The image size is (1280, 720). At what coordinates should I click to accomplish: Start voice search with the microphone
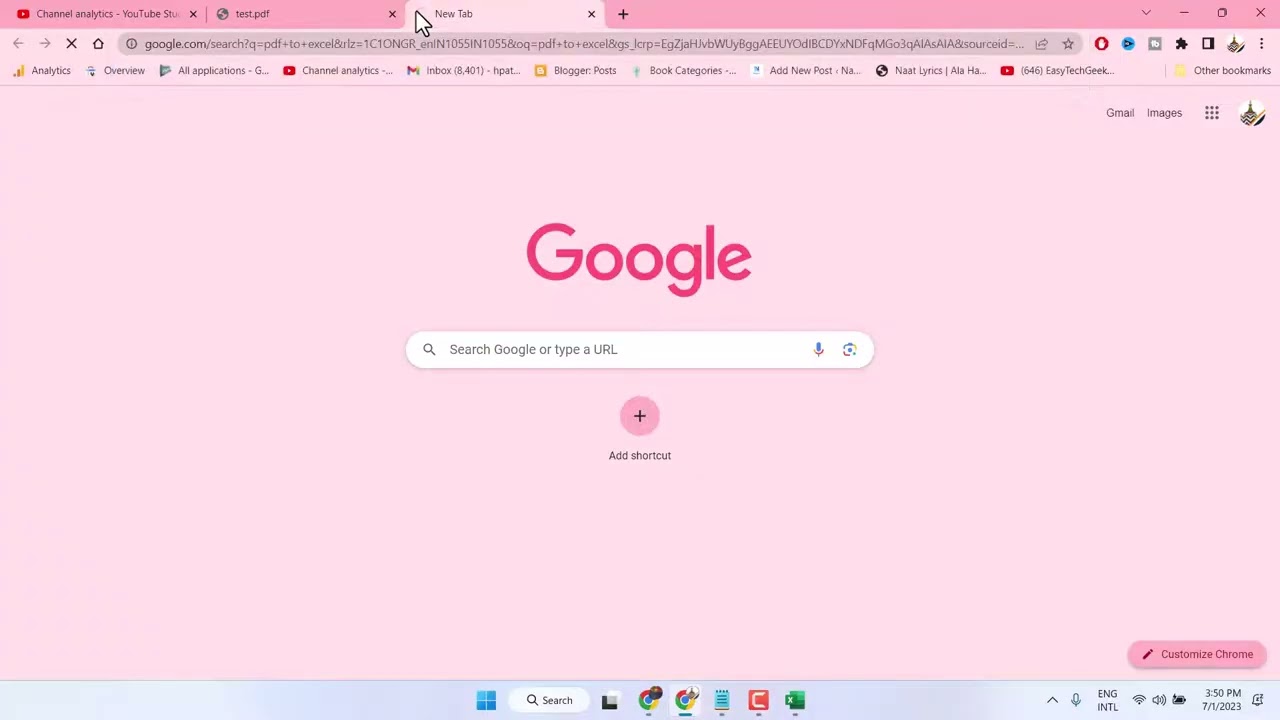click(x=818, y=349)
